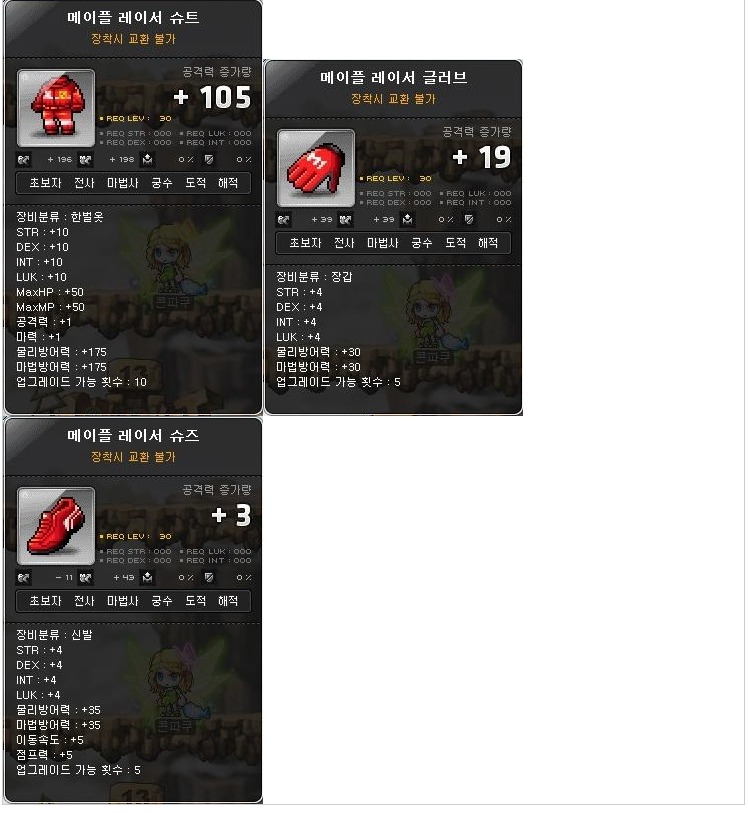This screenshot has width=748, height=813.
Task: Select 마법사 job label in the glove tooltip
Action: coord(383,243)
